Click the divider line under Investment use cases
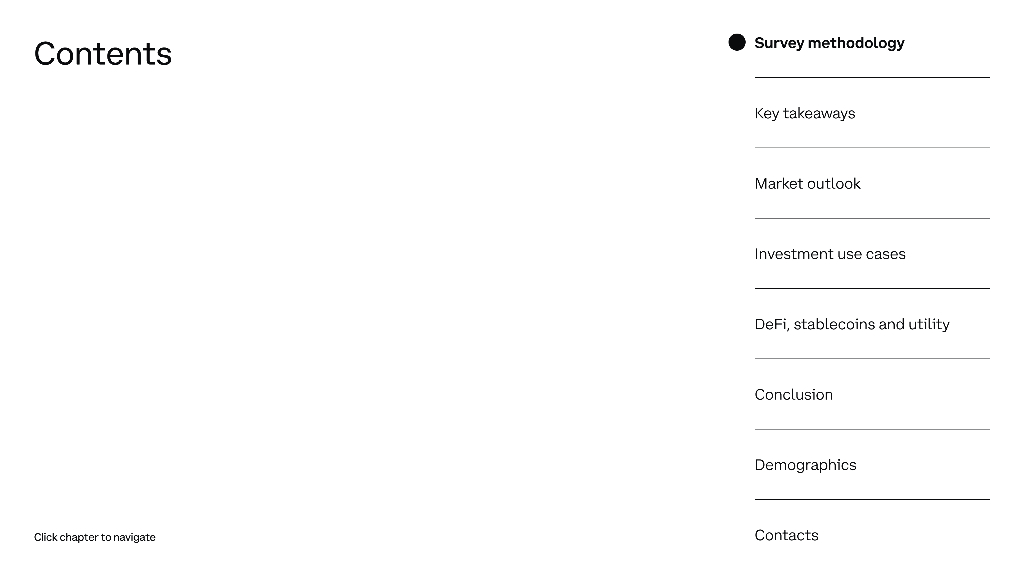 872,288
